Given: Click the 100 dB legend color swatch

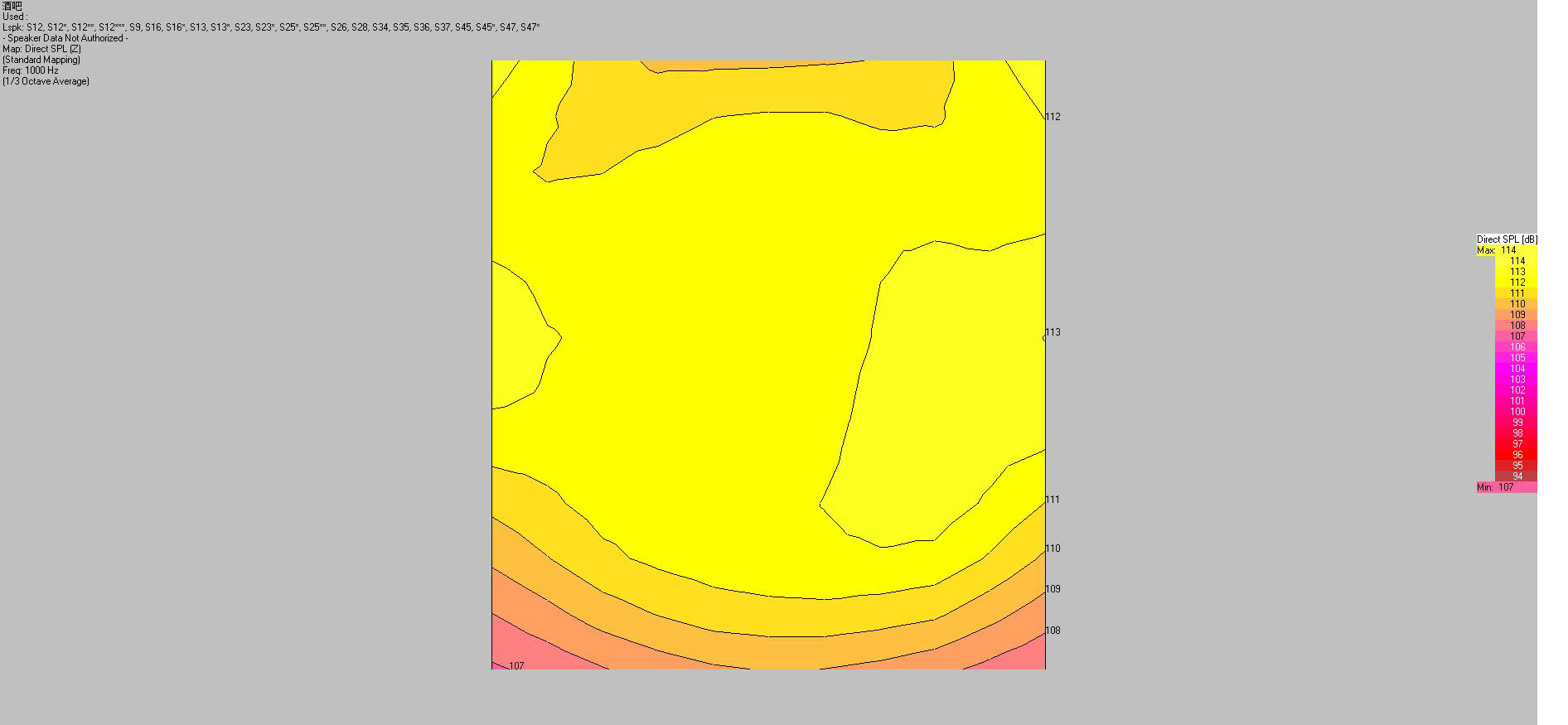Looking at the screenshot, I should 1516,412.
